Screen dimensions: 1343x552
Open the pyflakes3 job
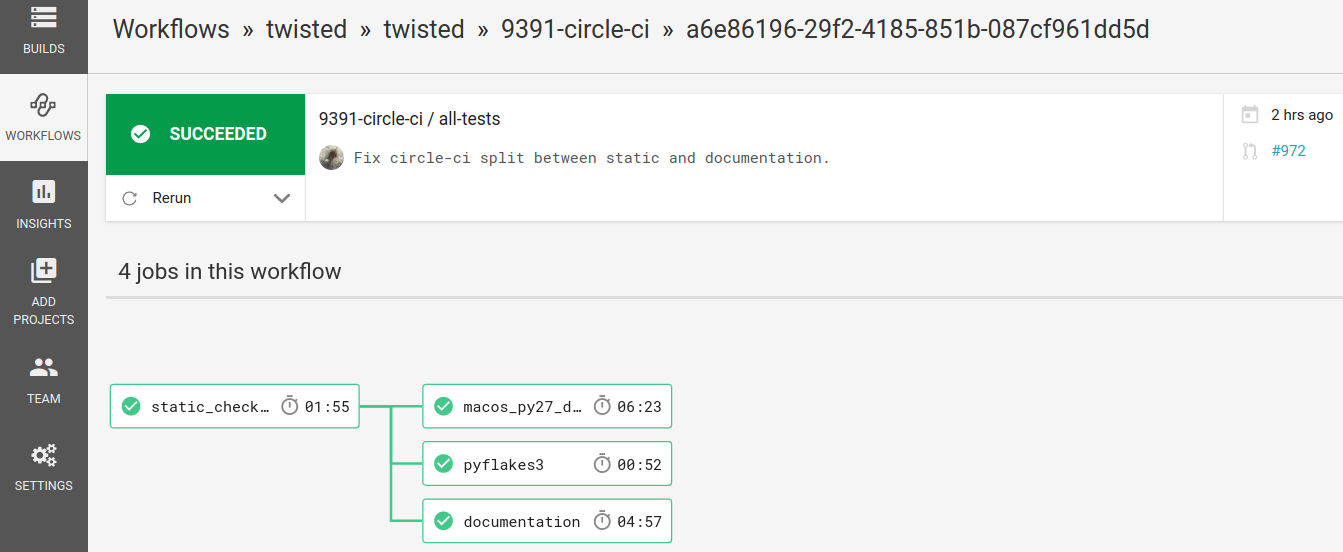(547, 464)
